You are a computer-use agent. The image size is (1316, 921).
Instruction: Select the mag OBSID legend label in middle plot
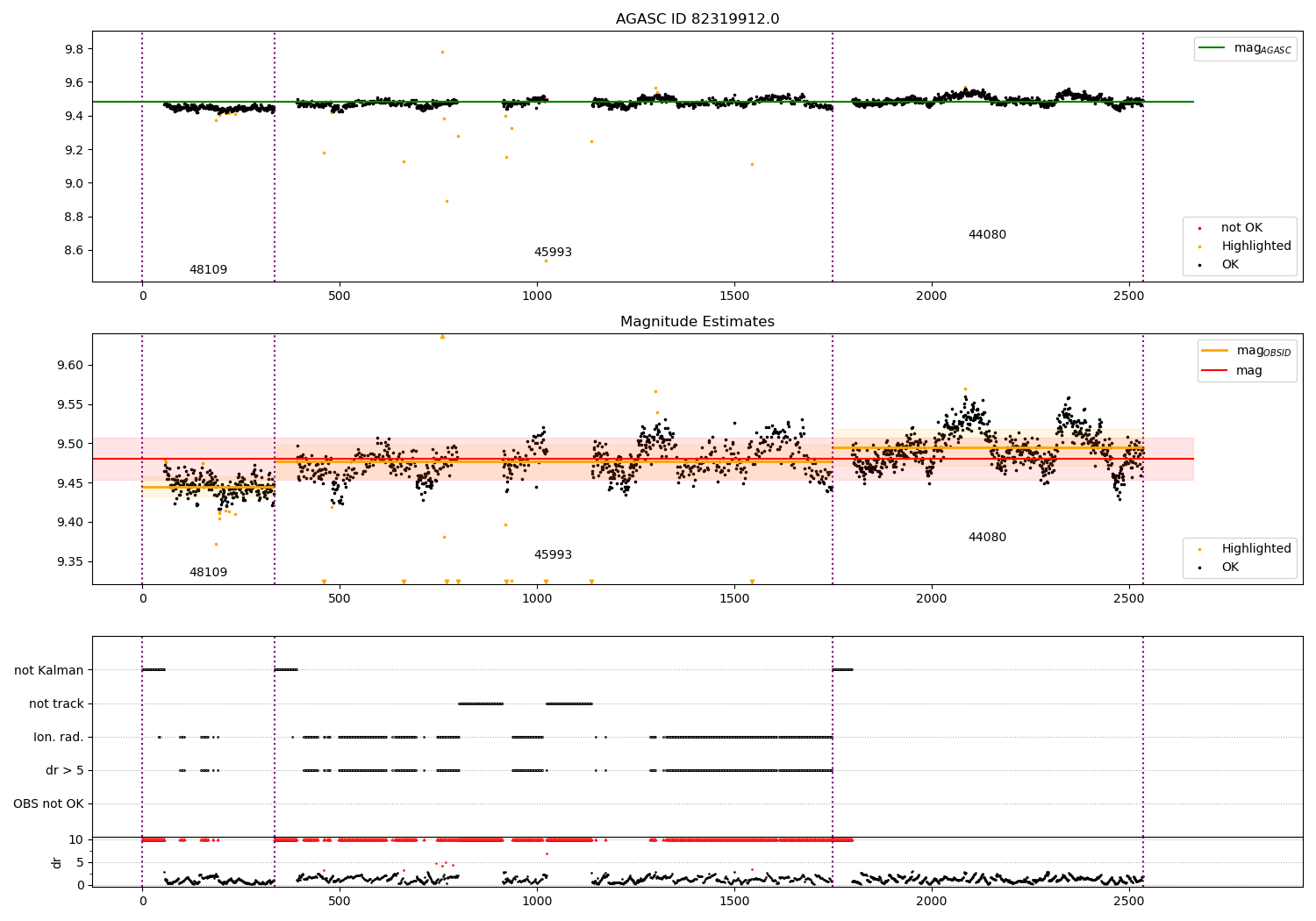(x=1263, y=352)
